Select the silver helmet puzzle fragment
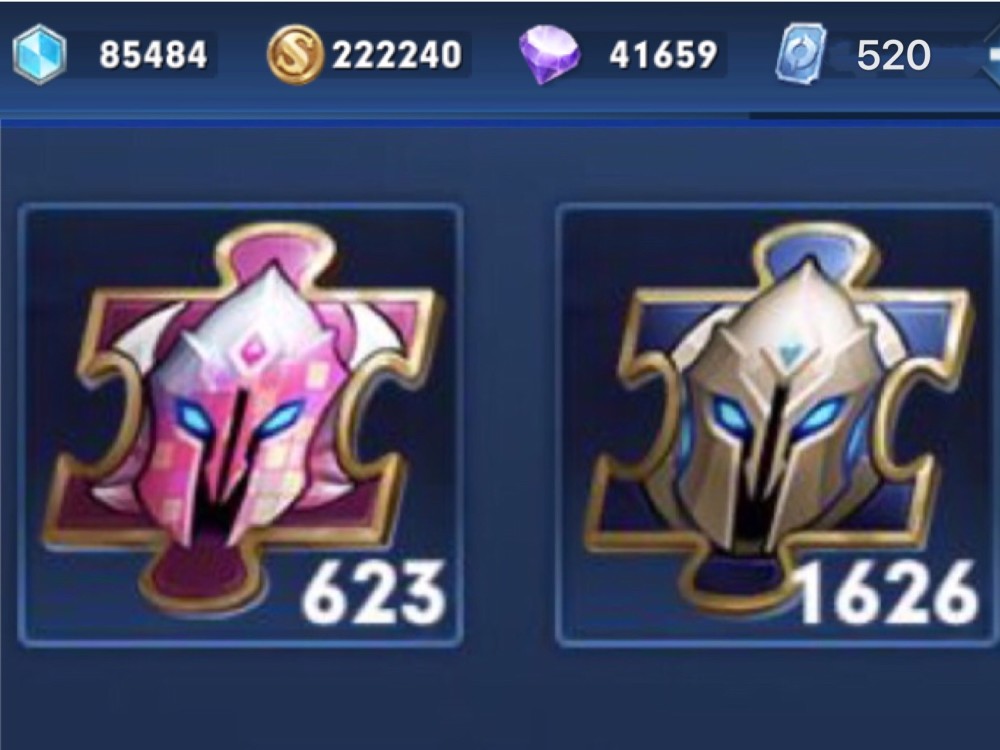 (x=775, y=425)
